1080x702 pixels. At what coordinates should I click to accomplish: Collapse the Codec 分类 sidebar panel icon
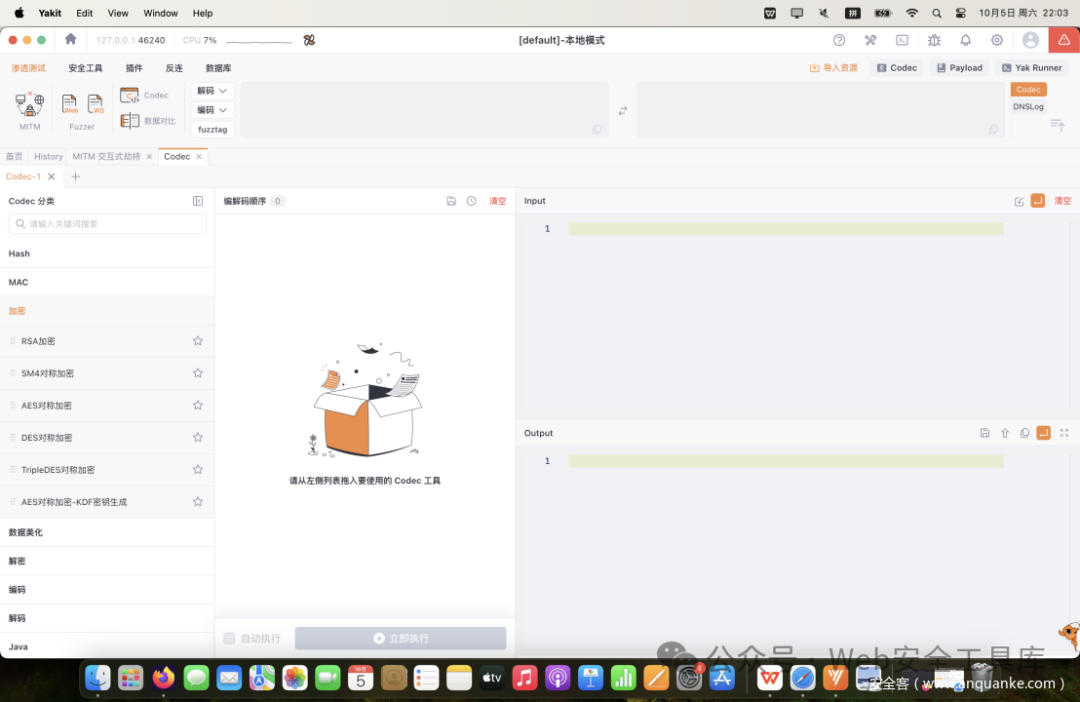pos(198,201)
